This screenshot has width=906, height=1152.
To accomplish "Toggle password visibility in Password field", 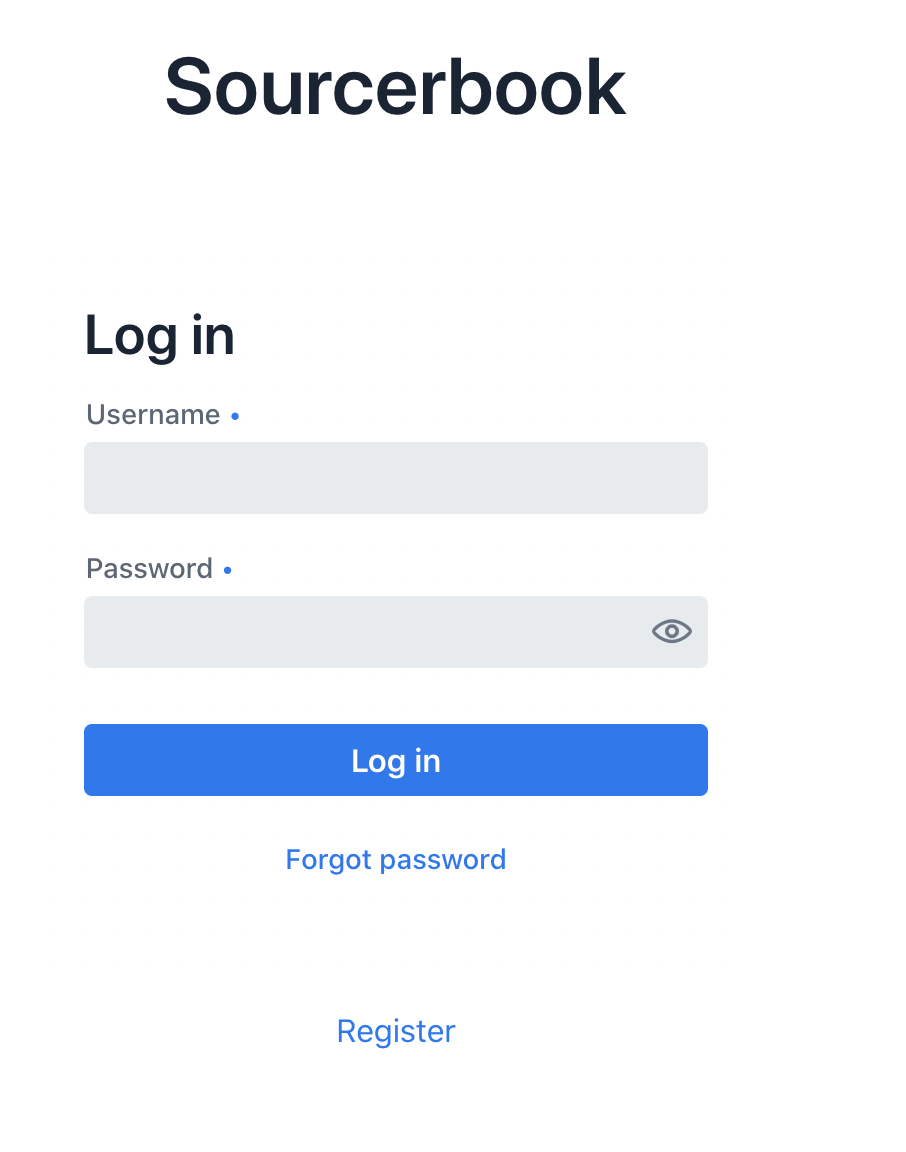I will pos(672,631).
